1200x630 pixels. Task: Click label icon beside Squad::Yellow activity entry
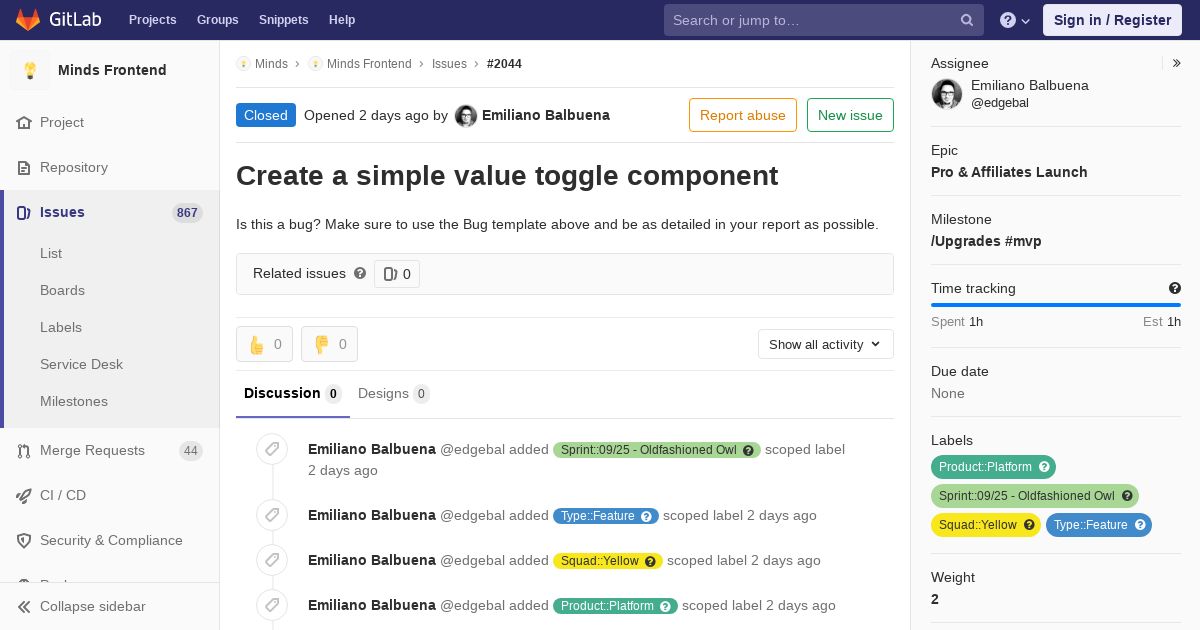[272, 560]
